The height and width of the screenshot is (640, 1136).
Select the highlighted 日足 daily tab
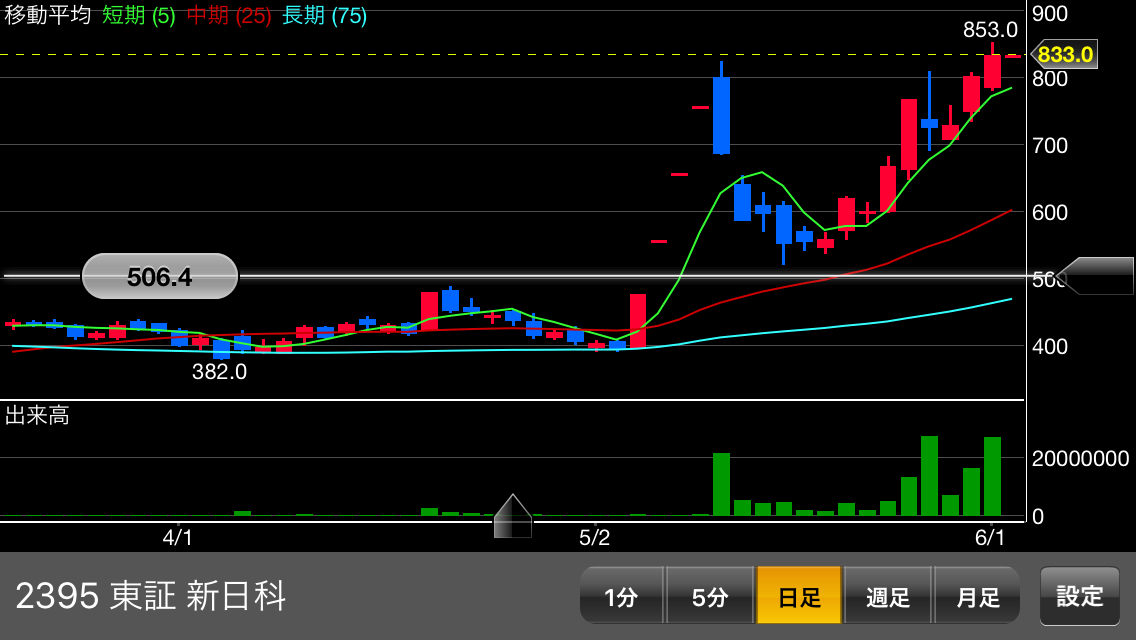799,596
